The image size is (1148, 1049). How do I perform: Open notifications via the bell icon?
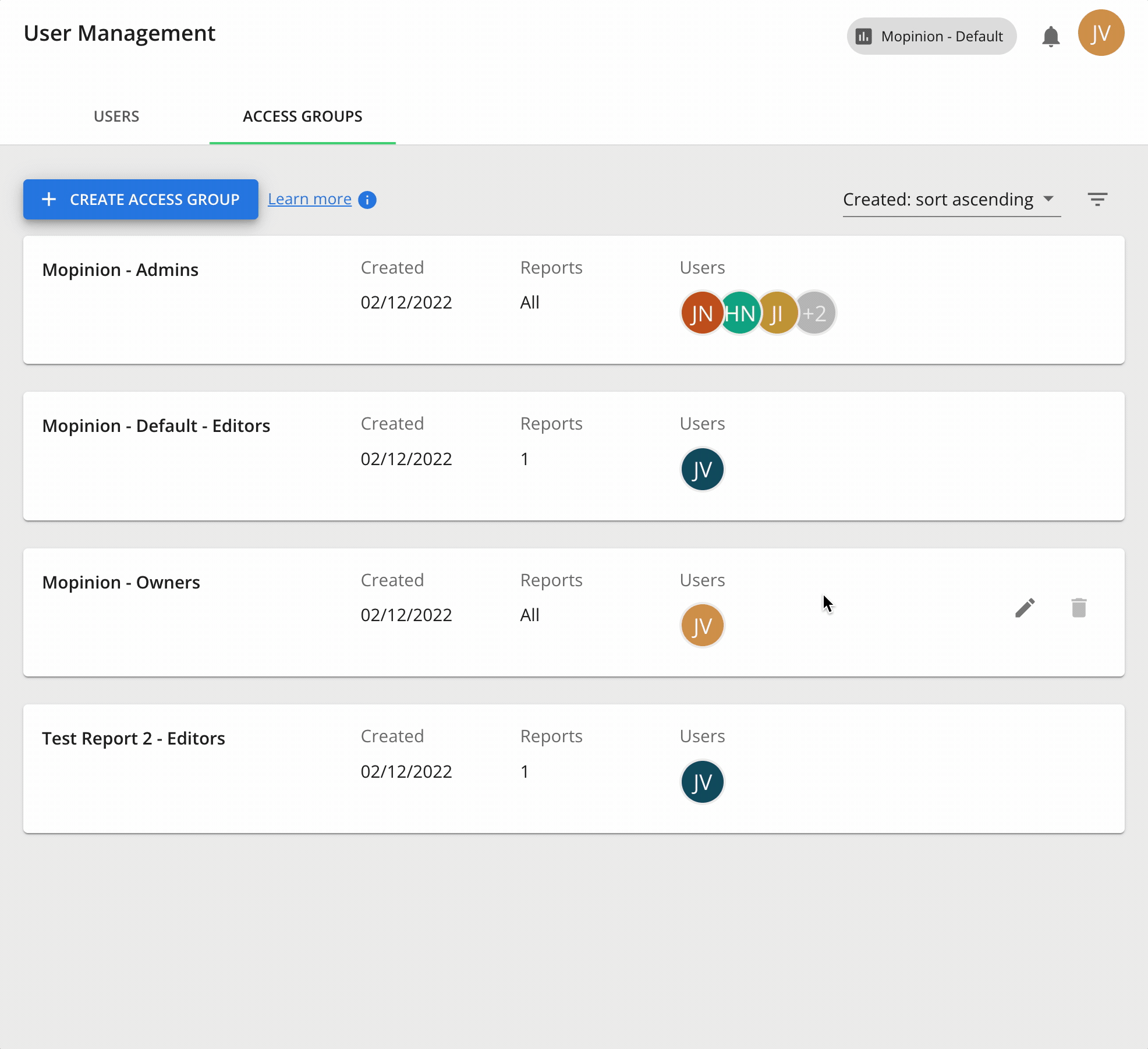click(1051, 35)
